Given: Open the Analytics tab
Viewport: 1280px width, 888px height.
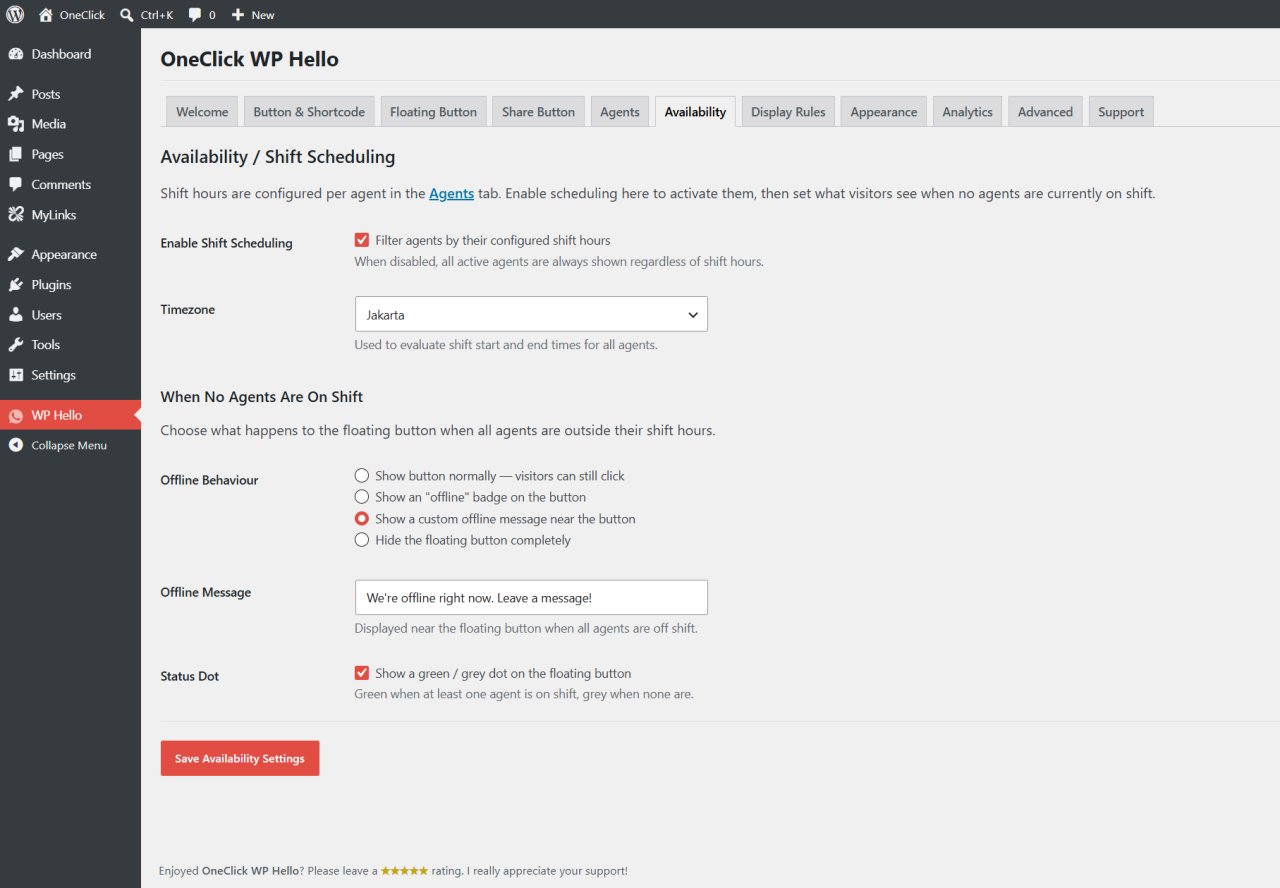Looking at the screenshot, I should 967,112.
